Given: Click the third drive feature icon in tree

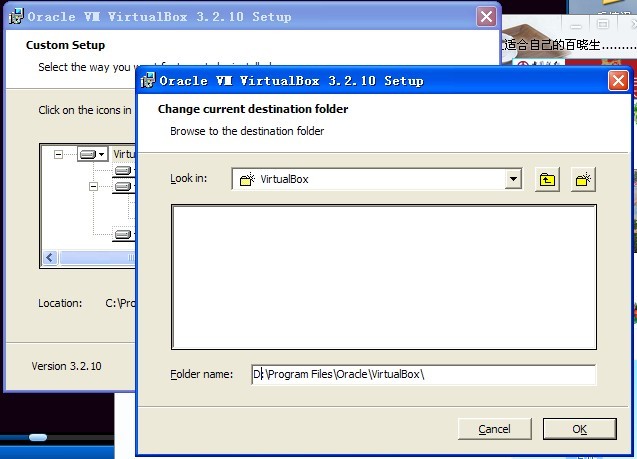Looking at the screenshot, I should tap(123, 186).
